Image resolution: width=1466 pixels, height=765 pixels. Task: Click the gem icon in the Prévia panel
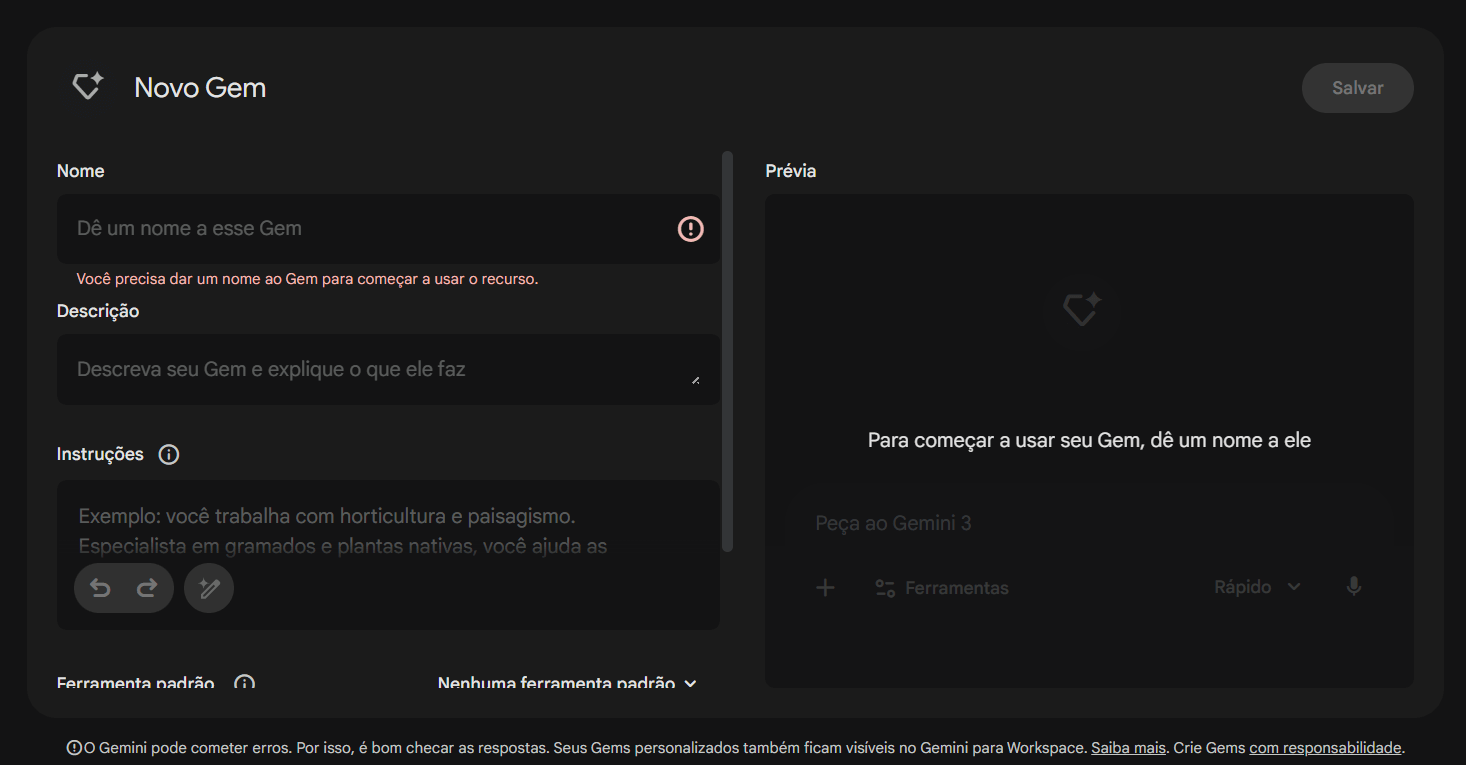(x=1081, y=308)
